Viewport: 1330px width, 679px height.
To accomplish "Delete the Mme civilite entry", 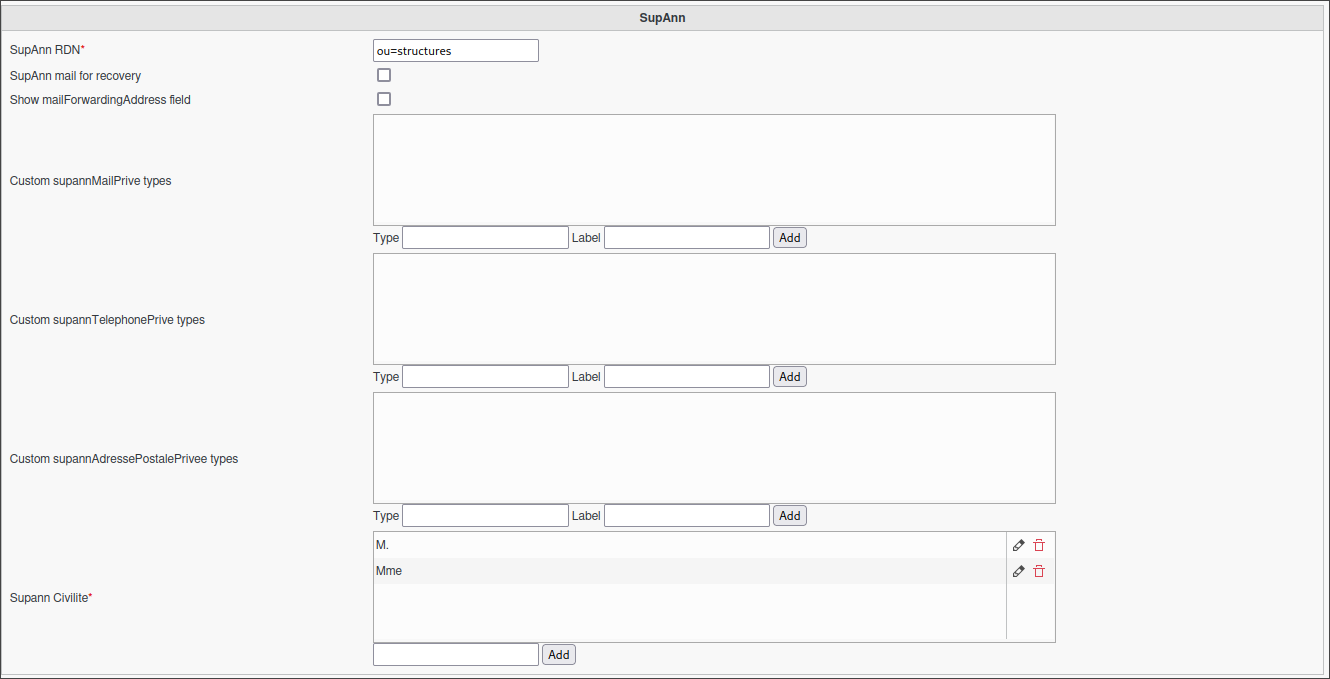I will click(1039, 571).
